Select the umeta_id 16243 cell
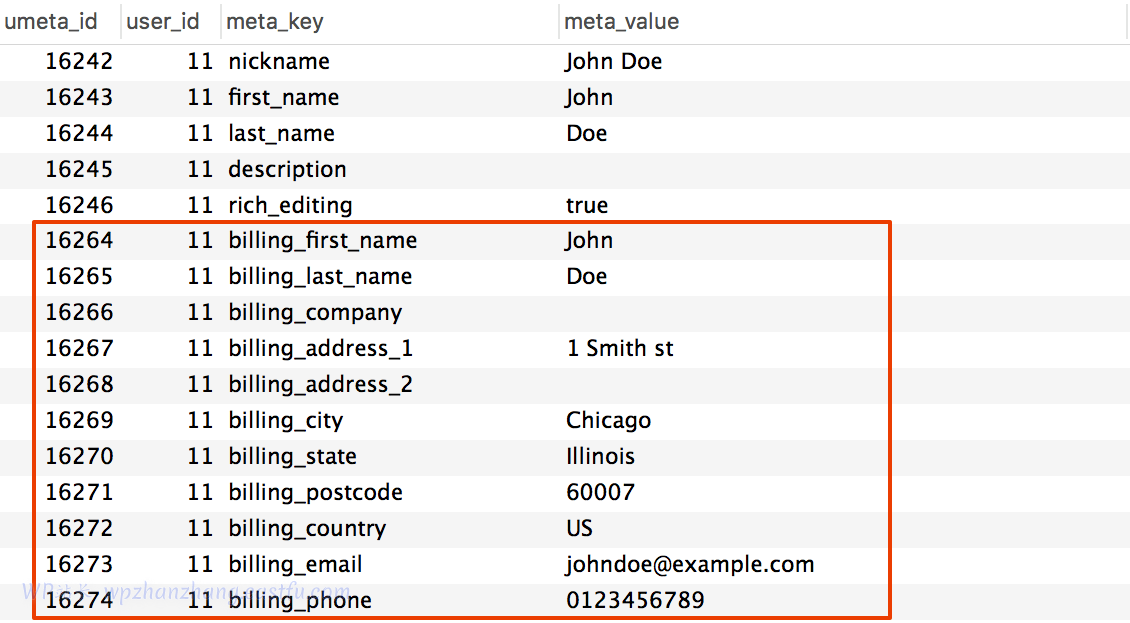Screen dimensions: 1130x623 coord(79,98)
